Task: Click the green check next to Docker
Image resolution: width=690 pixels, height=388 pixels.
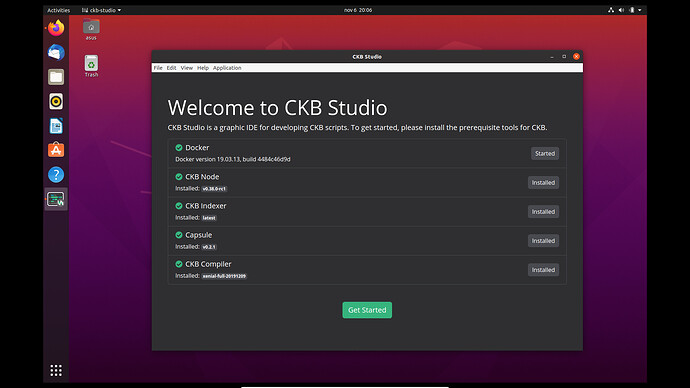Action: point(179,147)
